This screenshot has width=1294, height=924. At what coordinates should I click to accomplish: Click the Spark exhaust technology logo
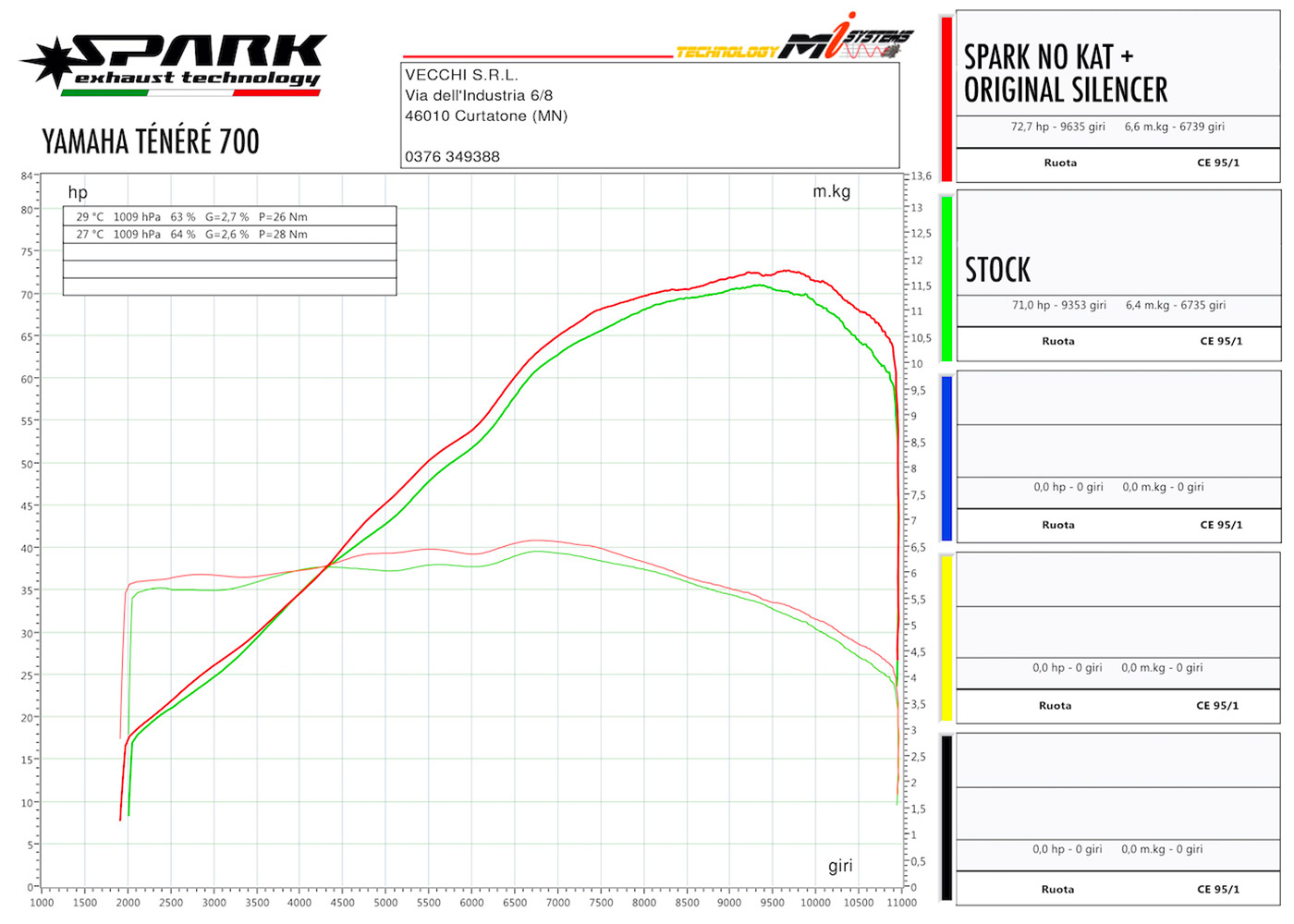(x=174, y=65)
